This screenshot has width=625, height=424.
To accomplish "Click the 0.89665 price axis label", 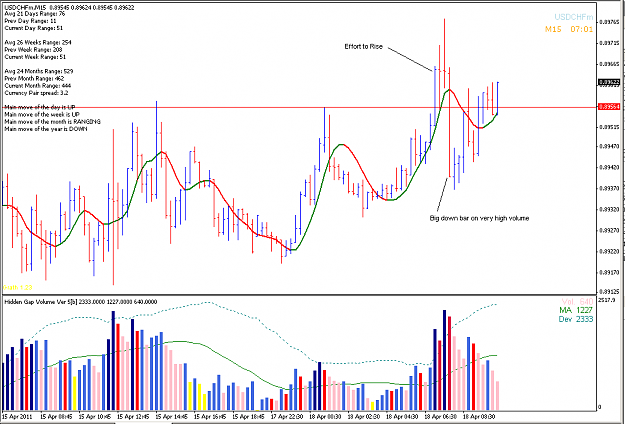I will 610,64.
